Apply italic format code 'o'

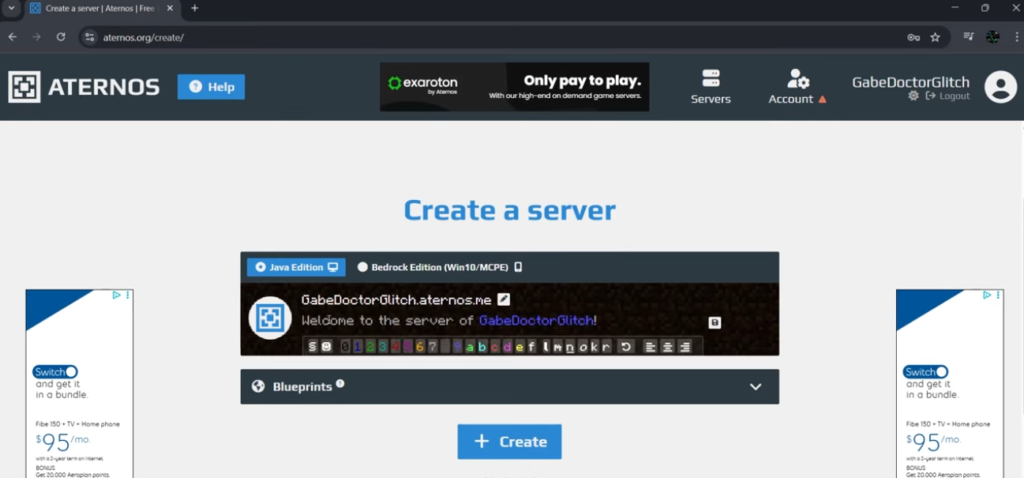tap(583, 347)
